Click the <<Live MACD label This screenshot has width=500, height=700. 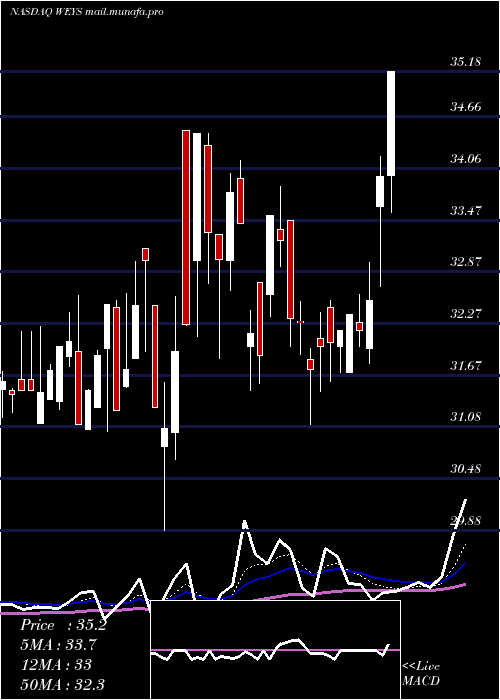421,674
